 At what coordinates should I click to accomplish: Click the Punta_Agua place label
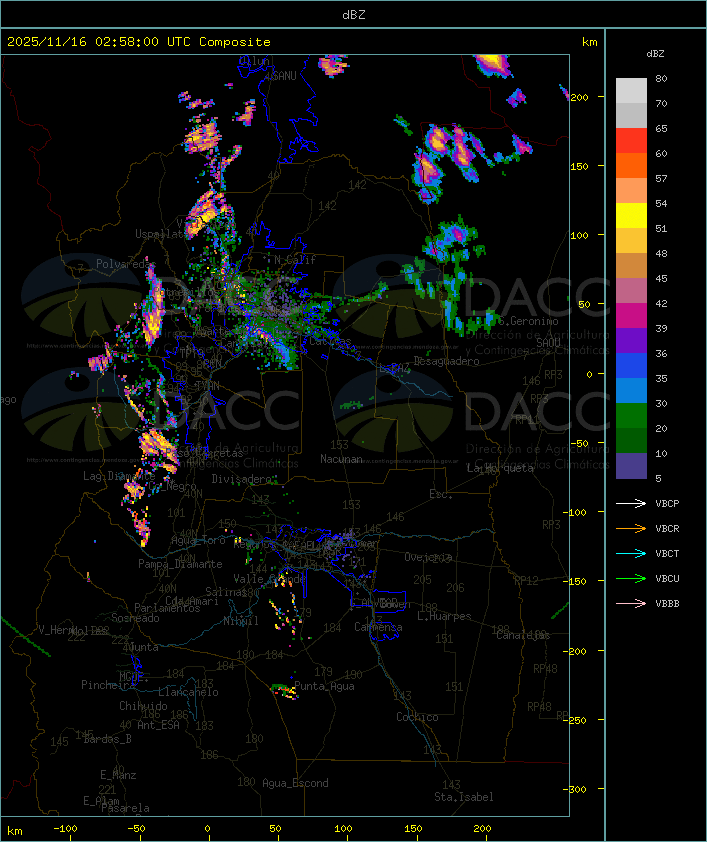[x=324, y=686]
